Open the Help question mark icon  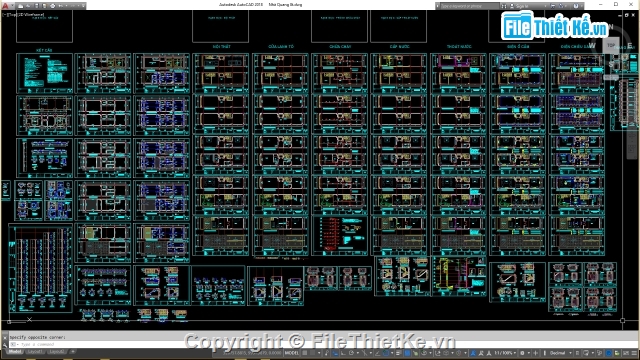[x=576, y=6]
